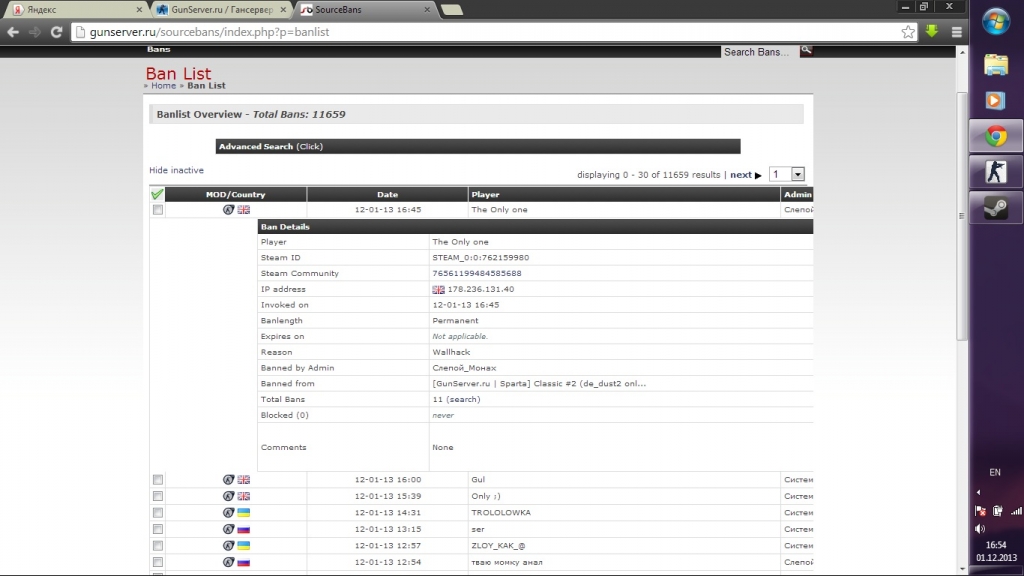Open the Chrome menu button

[x=956, y=32]
